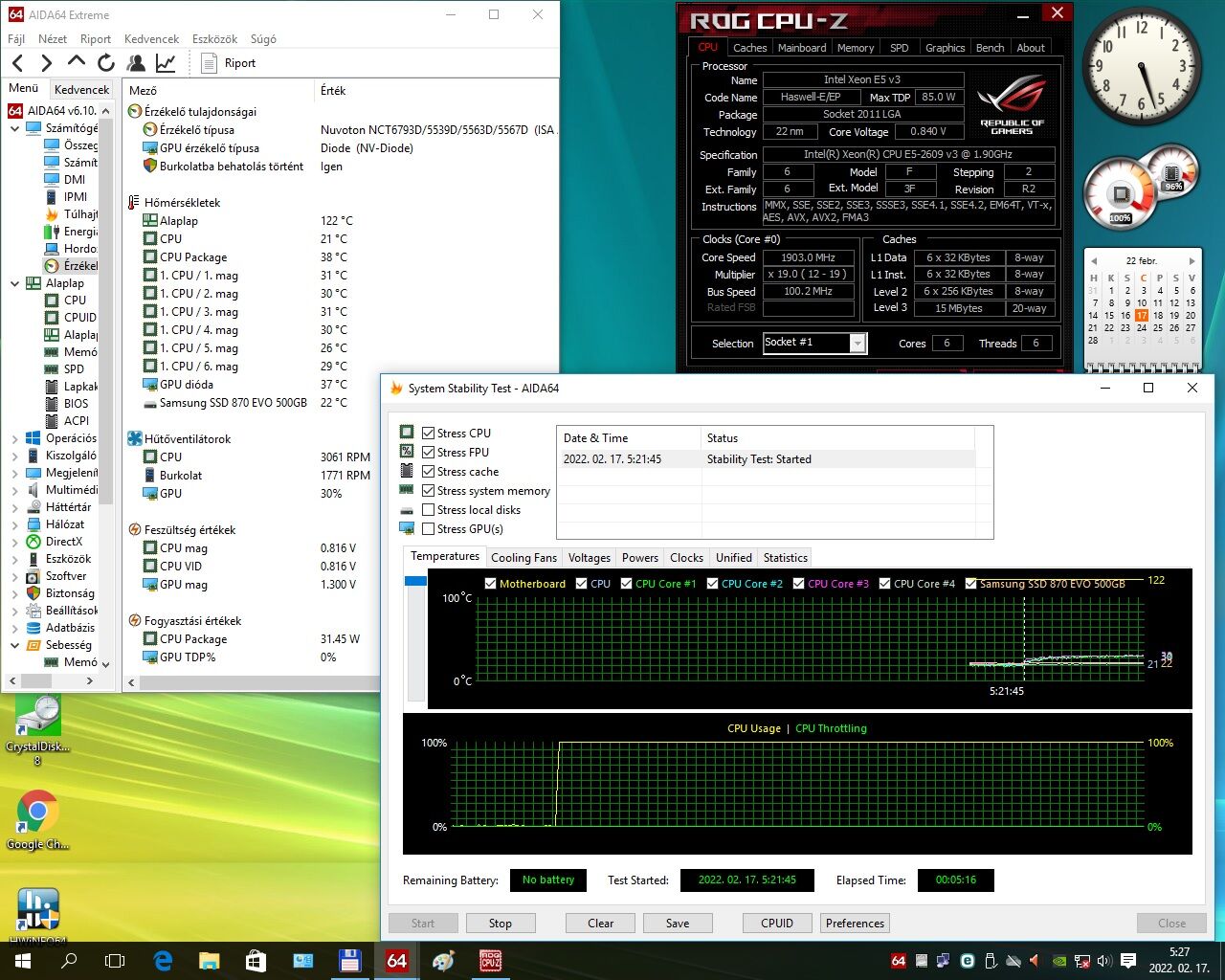The height and width of the screenshot is (980, 1225).
Task: Toggle the Samsung SSD 870 EVO graph checkbox
Action: click(971, 584)
